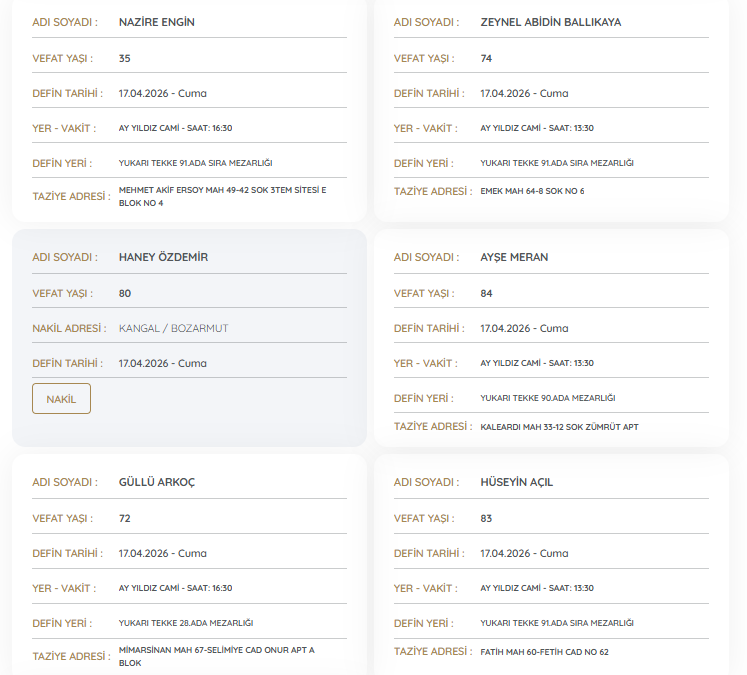Click the NAKİL button

point(61,398)
